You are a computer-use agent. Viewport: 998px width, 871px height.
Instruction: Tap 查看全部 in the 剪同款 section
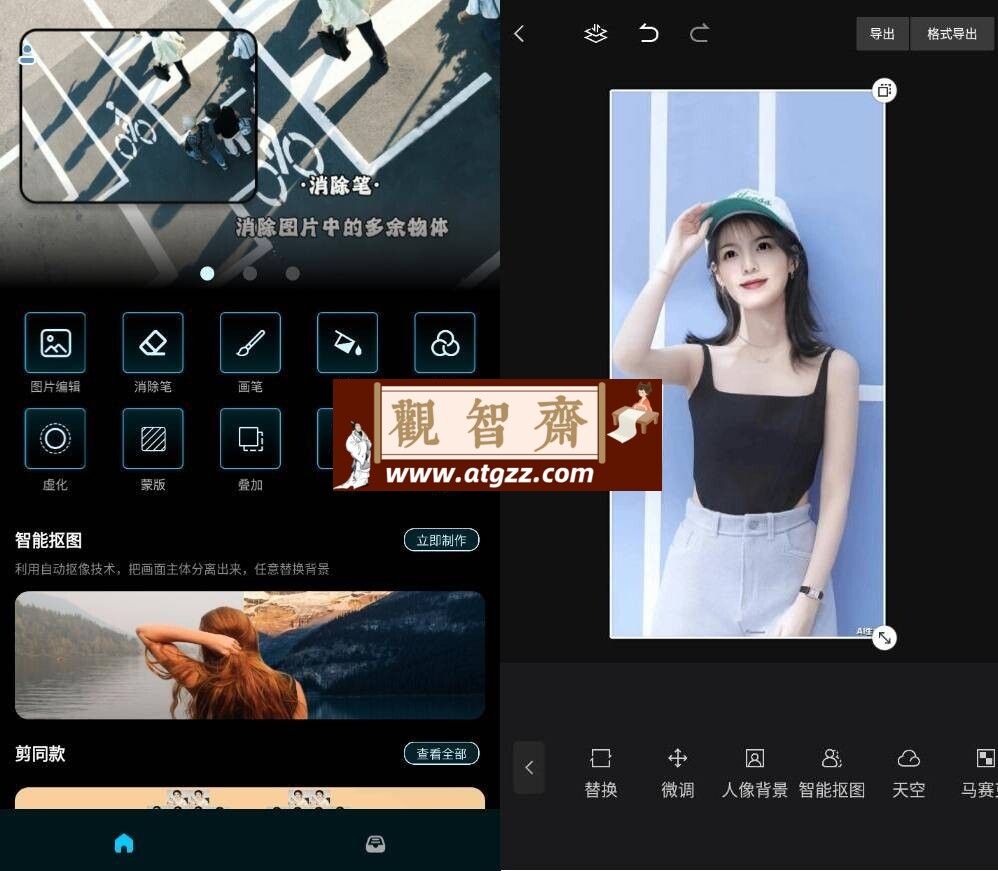(x=442, y=754)
